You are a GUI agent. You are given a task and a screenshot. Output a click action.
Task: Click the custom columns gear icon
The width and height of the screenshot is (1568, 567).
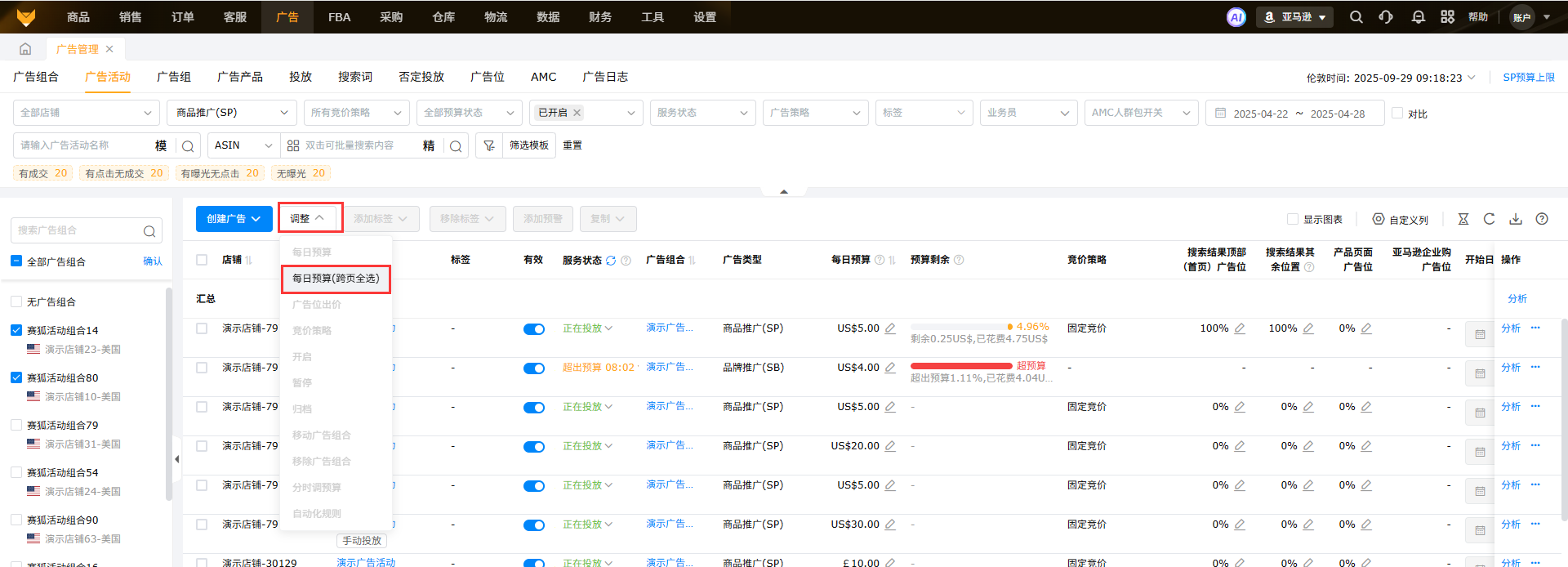pos(1379,219)
